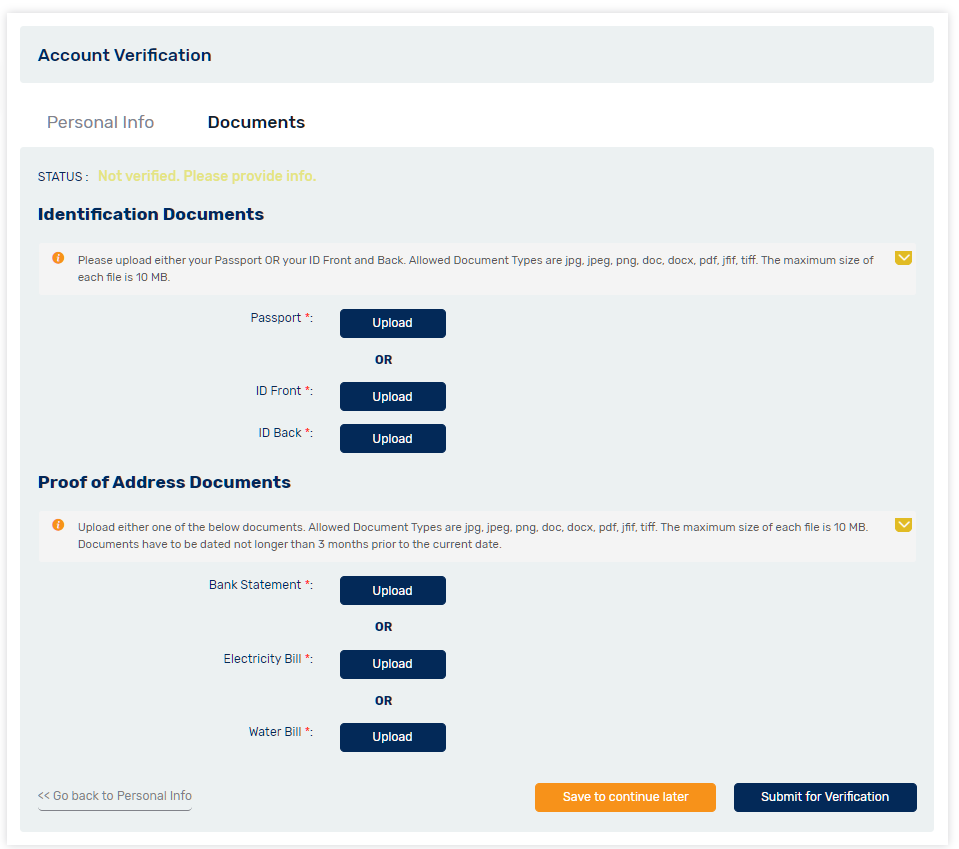The image size is (959, 849).
Task: Click the 'Upload either one of the below documents' notice text
Action: [473, 536]
